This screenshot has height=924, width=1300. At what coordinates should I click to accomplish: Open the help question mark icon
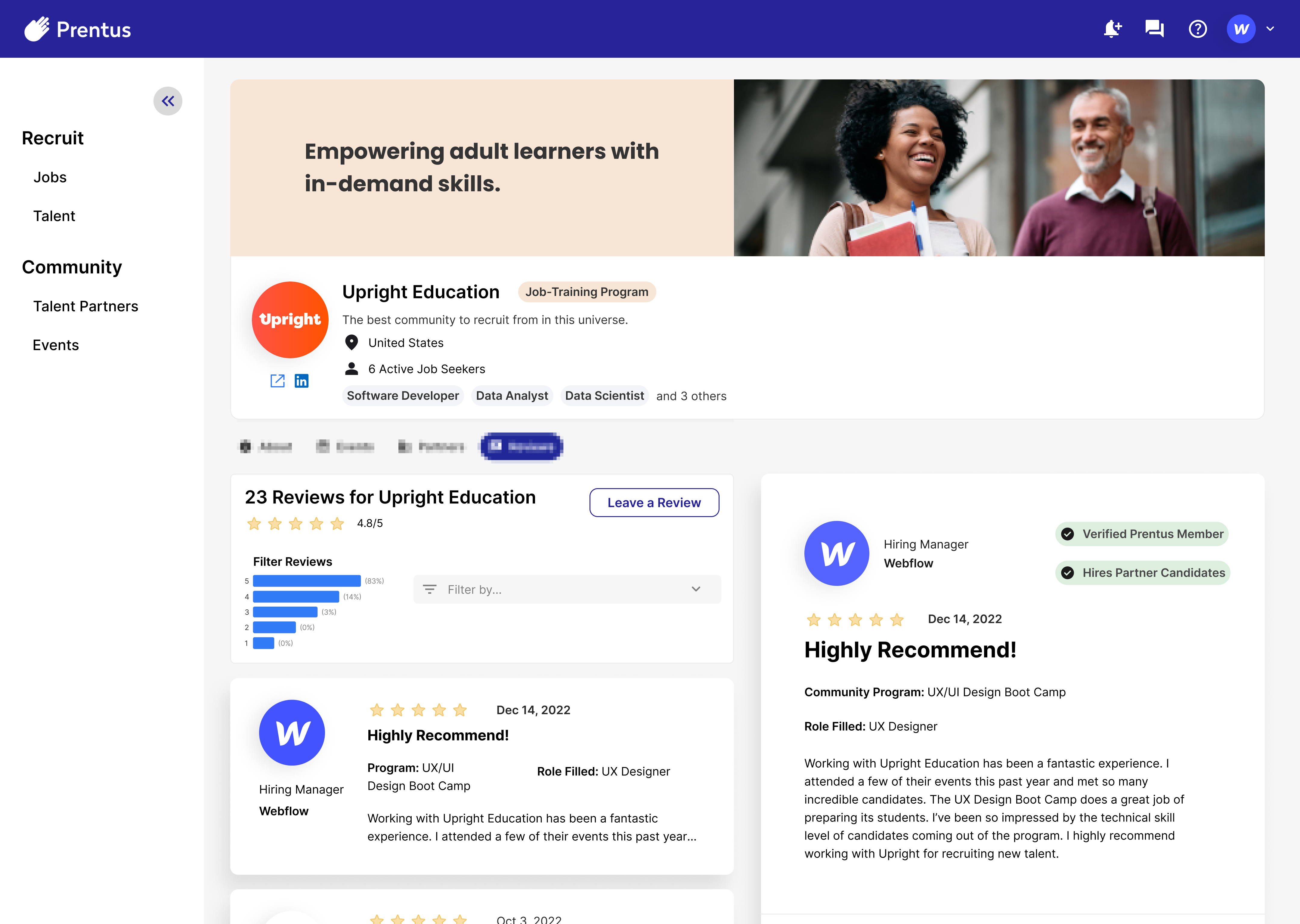coord(1198,29)
